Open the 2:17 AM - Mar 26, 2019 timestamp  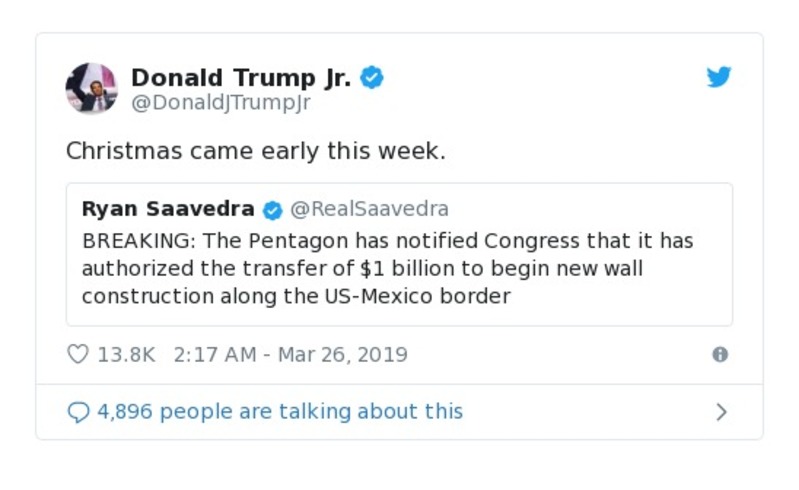(290, 354)
